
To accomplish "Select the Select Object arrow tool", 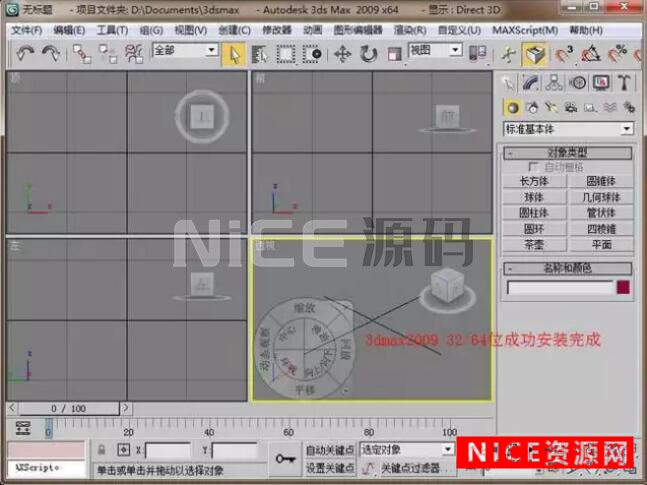I will (x=233, y=54).
